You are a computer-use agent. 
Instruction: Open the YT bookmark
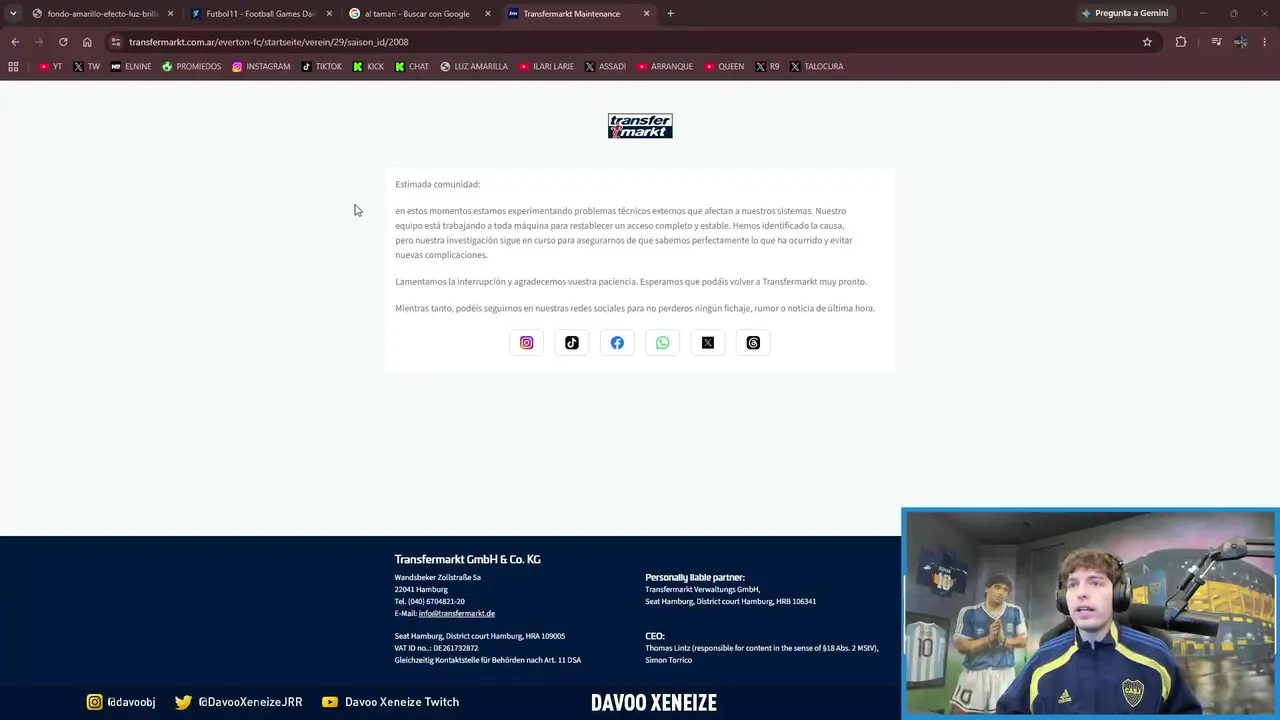(50, 67)
